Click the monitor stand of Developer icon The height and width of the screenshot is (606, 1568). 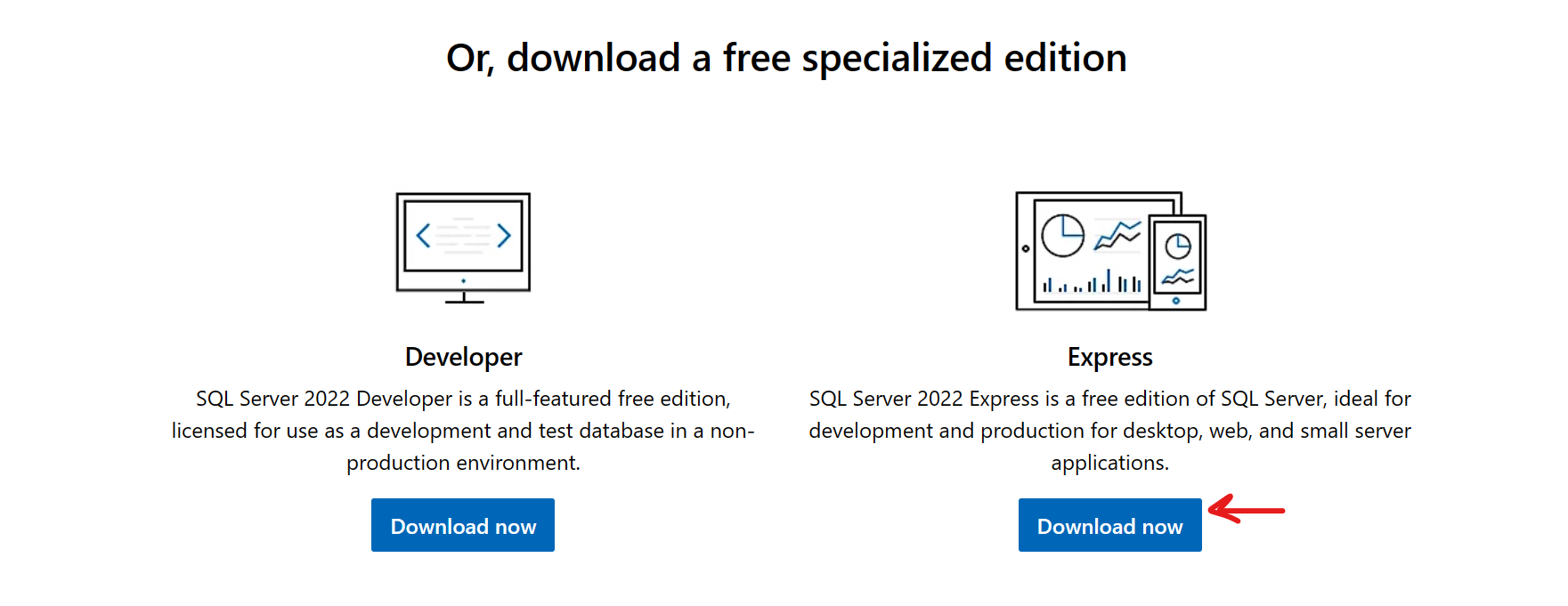464,298
